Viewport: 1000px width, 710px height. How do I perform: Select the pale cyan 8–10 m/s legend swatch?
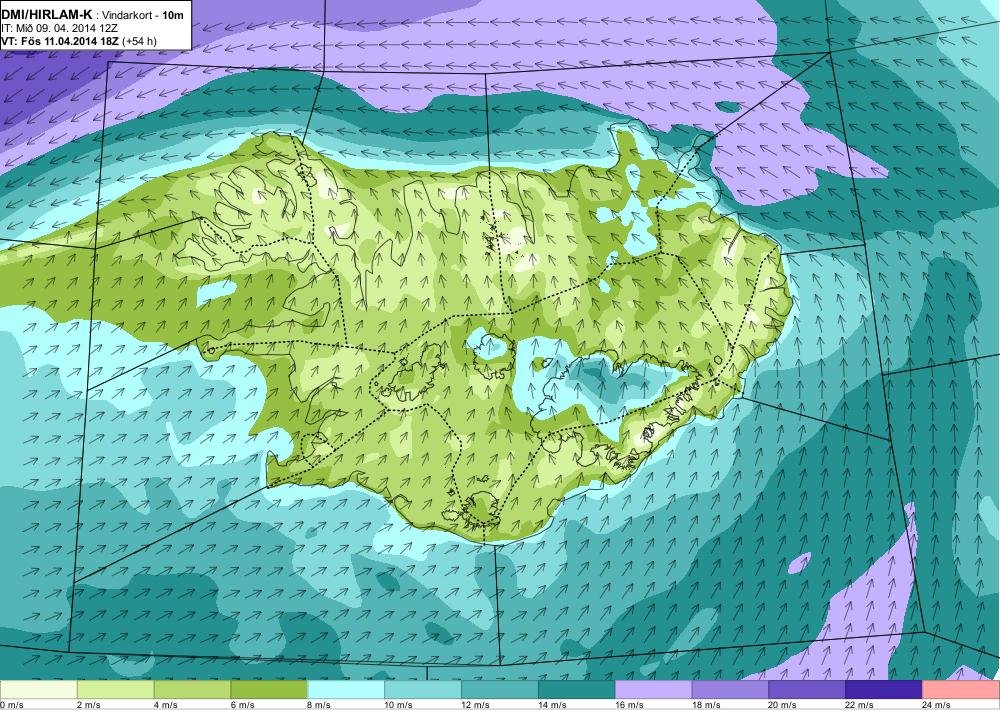[x=346, y=690]
